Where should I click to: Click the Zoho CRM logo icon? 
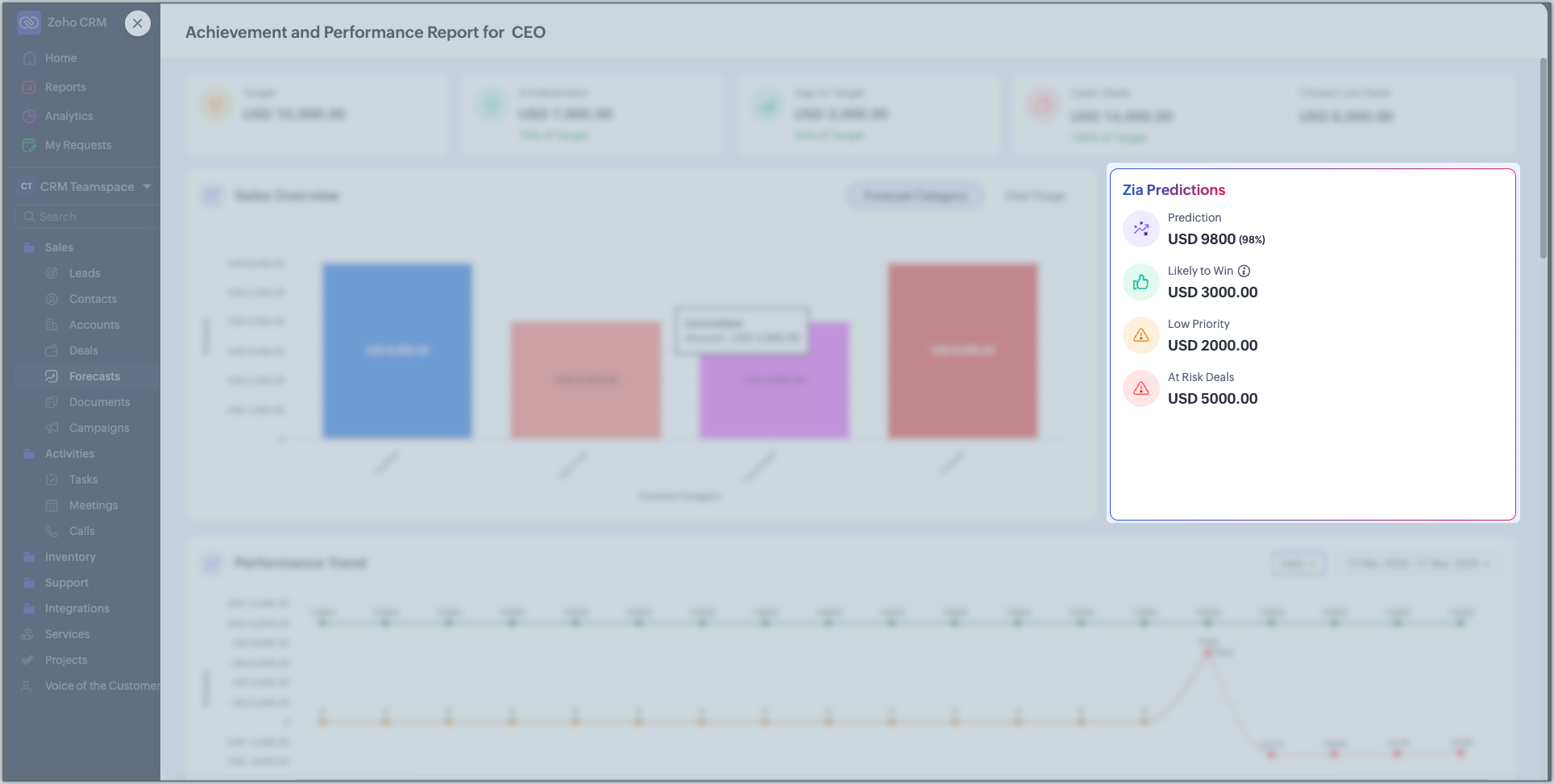[29, 23]
